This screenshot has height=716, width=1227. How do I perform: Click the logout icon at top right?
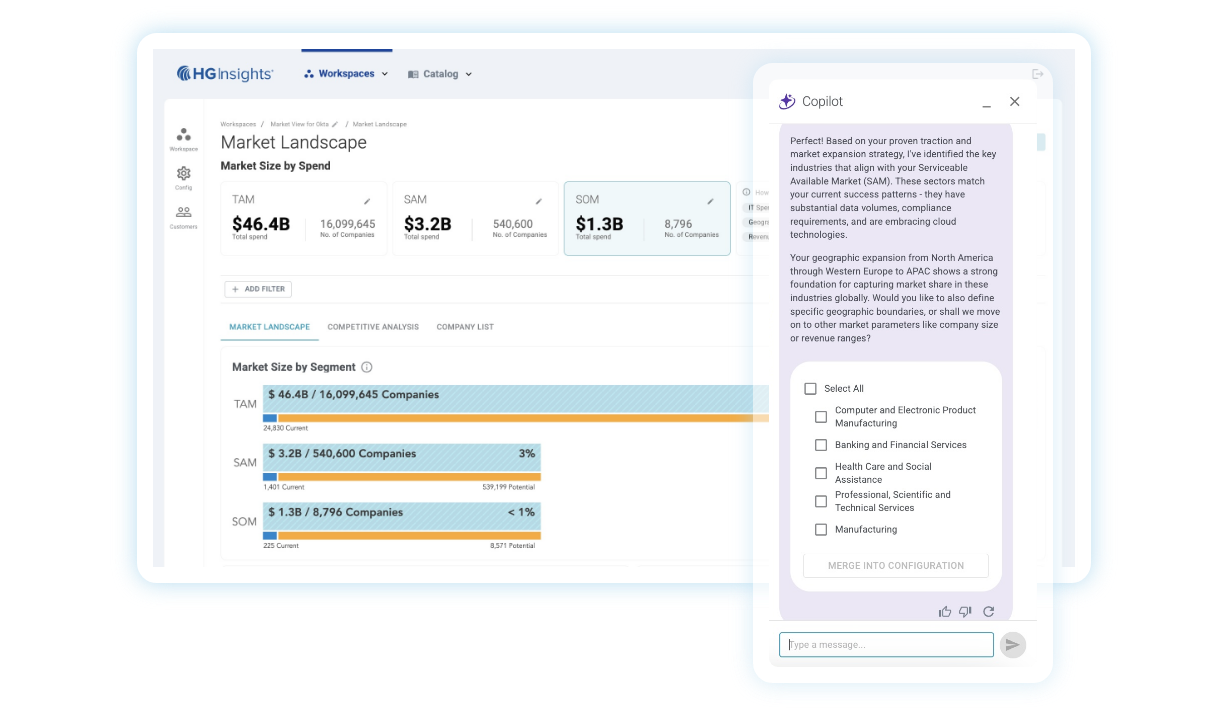tap(1038, 74)
